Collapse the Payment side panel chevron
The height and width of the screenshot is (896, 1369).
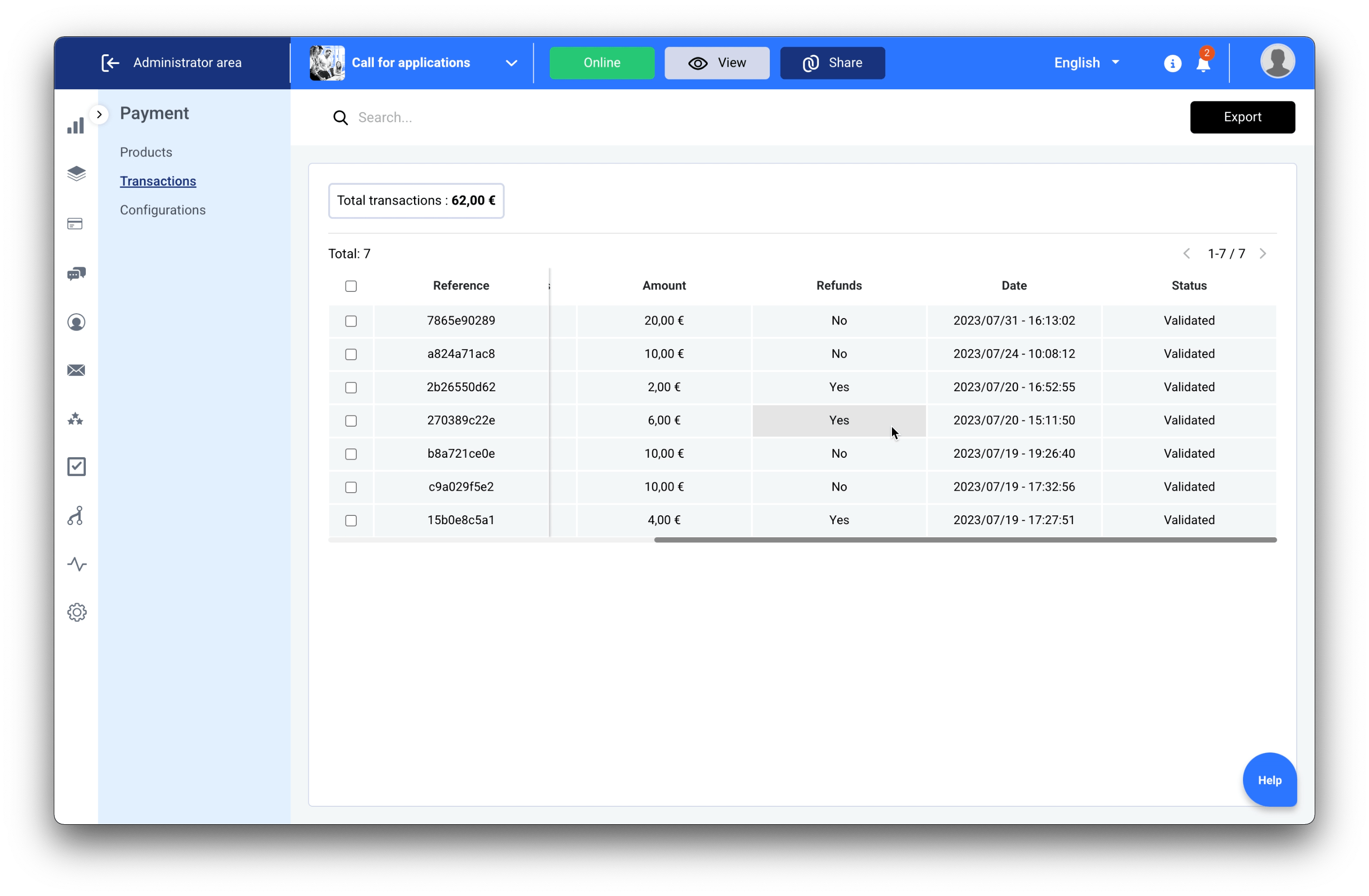[99, 114]
